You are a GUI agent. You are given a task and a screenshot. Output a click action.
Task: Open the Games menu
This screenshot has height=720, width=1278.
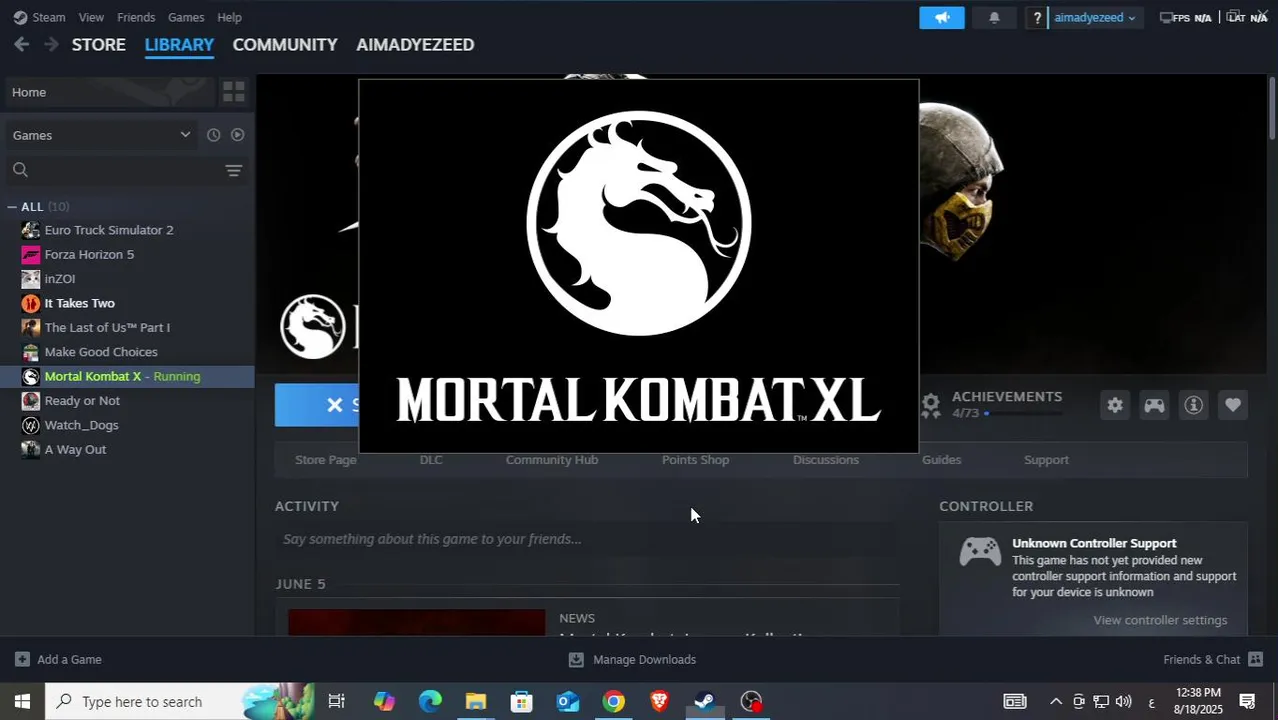[186, 17]
